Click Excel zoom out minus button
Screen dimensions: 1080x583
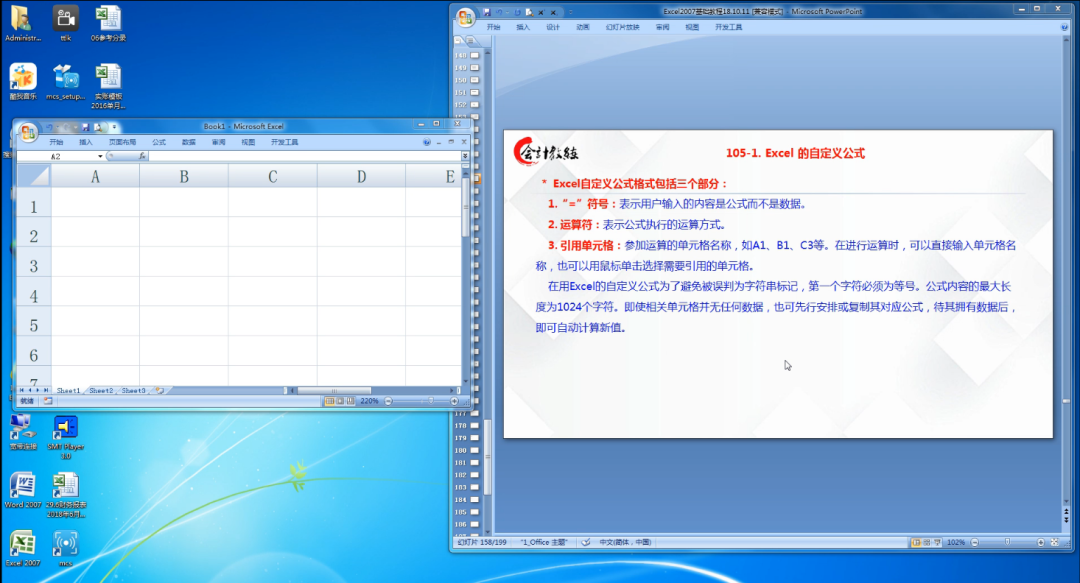click(x=388, y=401)
